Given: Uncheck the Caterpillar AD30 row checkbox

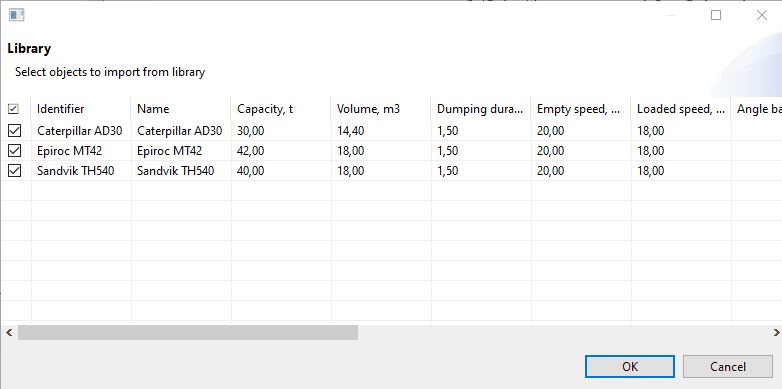Looking at the screenshot, I should pos(15,131).
